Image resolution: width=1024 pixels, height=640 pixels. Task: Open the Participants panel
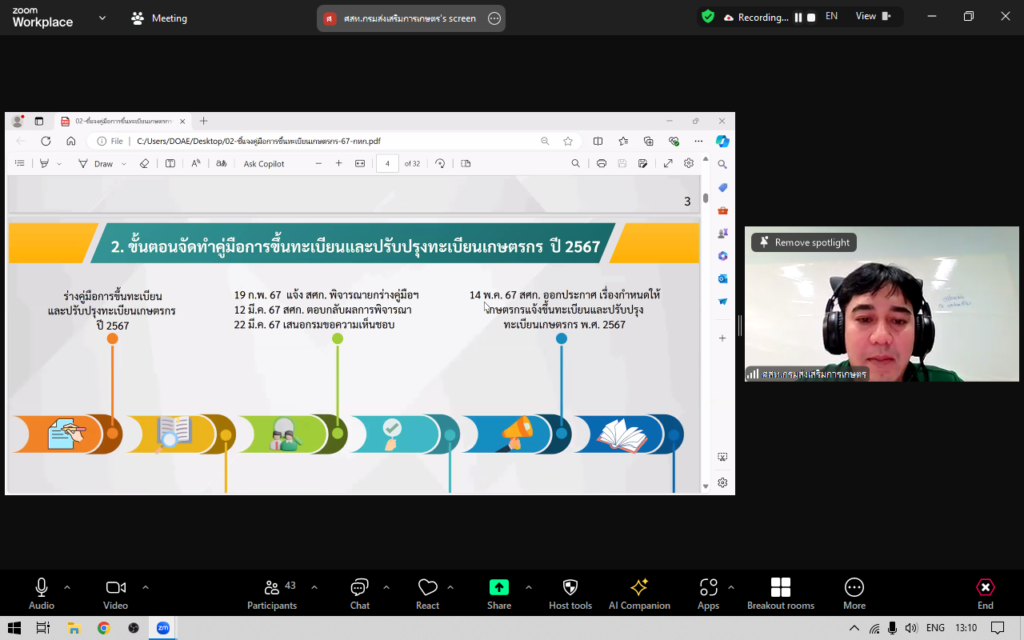[x=272, y=593]
